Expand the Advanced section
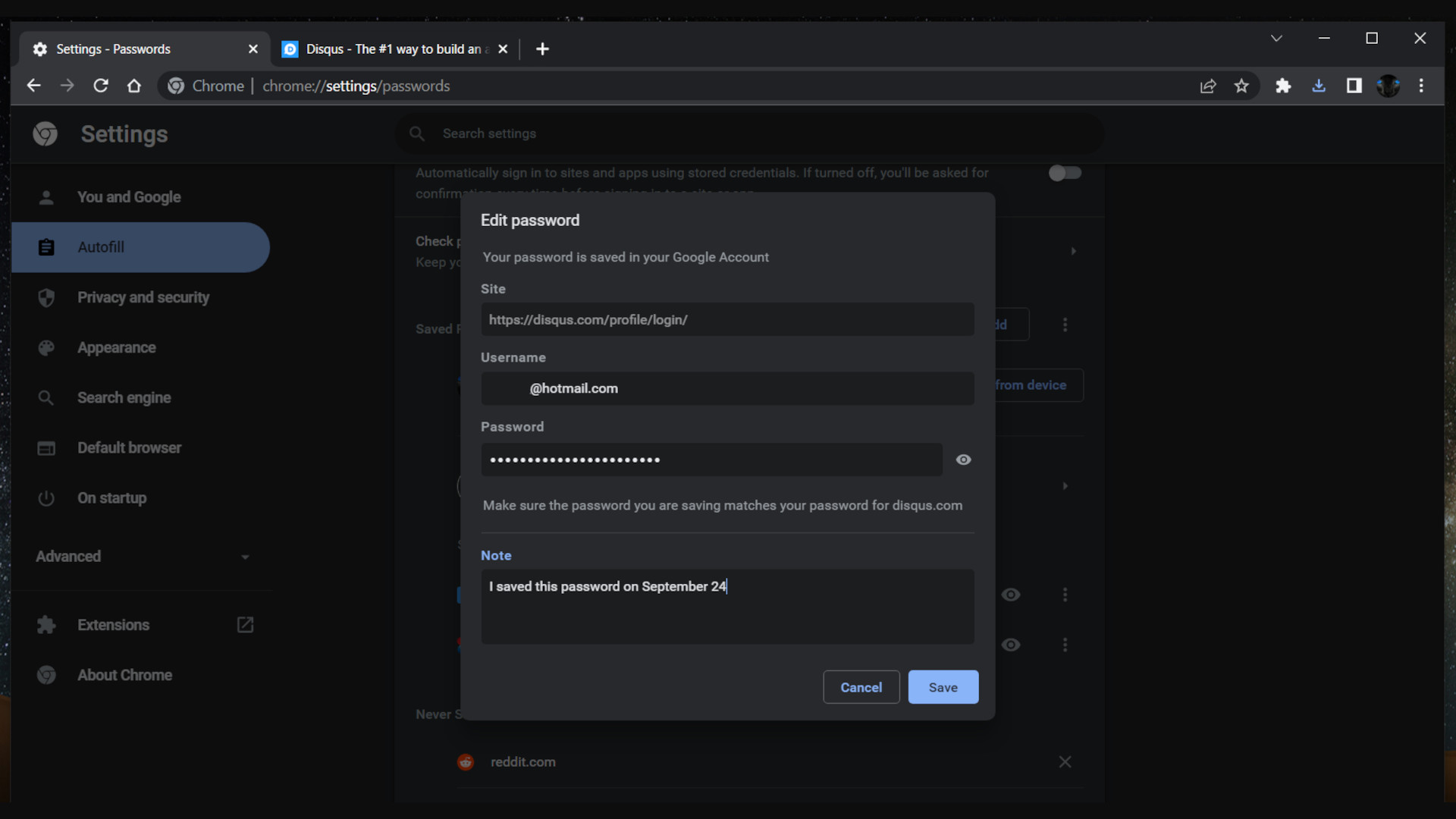 tap(141, 557)
